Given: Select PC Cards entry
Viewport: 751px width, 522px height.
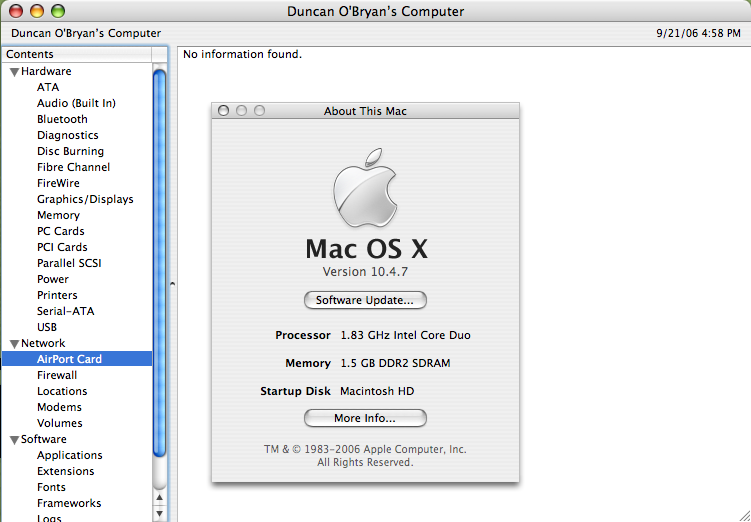Looking at the screenshot, I should click(60, 231).
